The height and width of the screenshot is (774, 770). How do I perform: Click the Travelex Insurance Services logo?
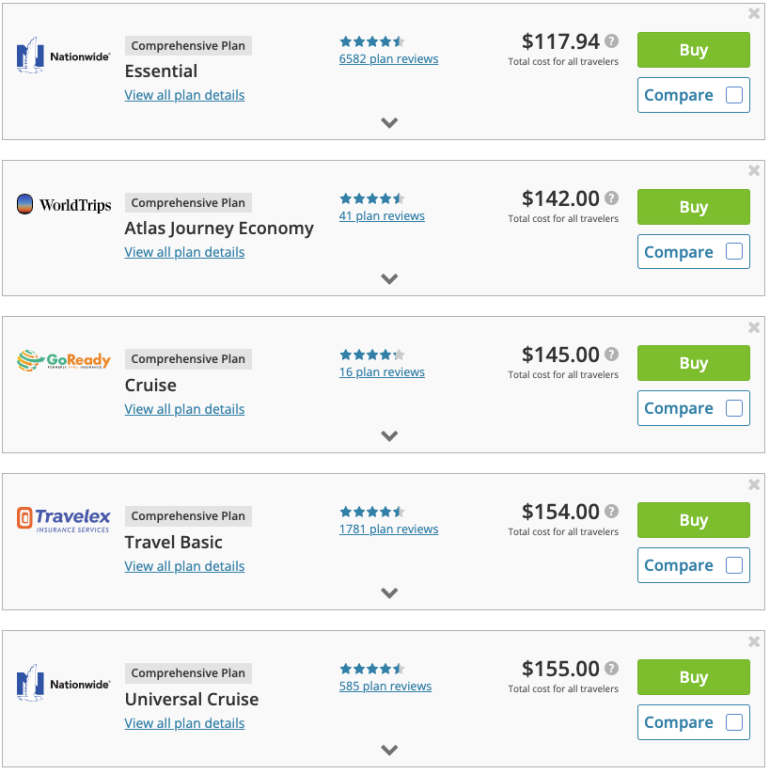pos(63,519)
